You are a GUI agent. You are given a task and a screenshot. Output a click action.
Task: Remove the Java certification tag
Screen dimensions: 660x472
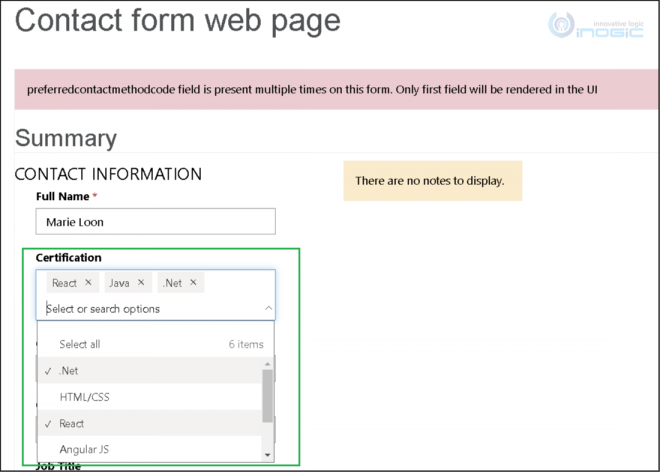(x=141, y=283)
